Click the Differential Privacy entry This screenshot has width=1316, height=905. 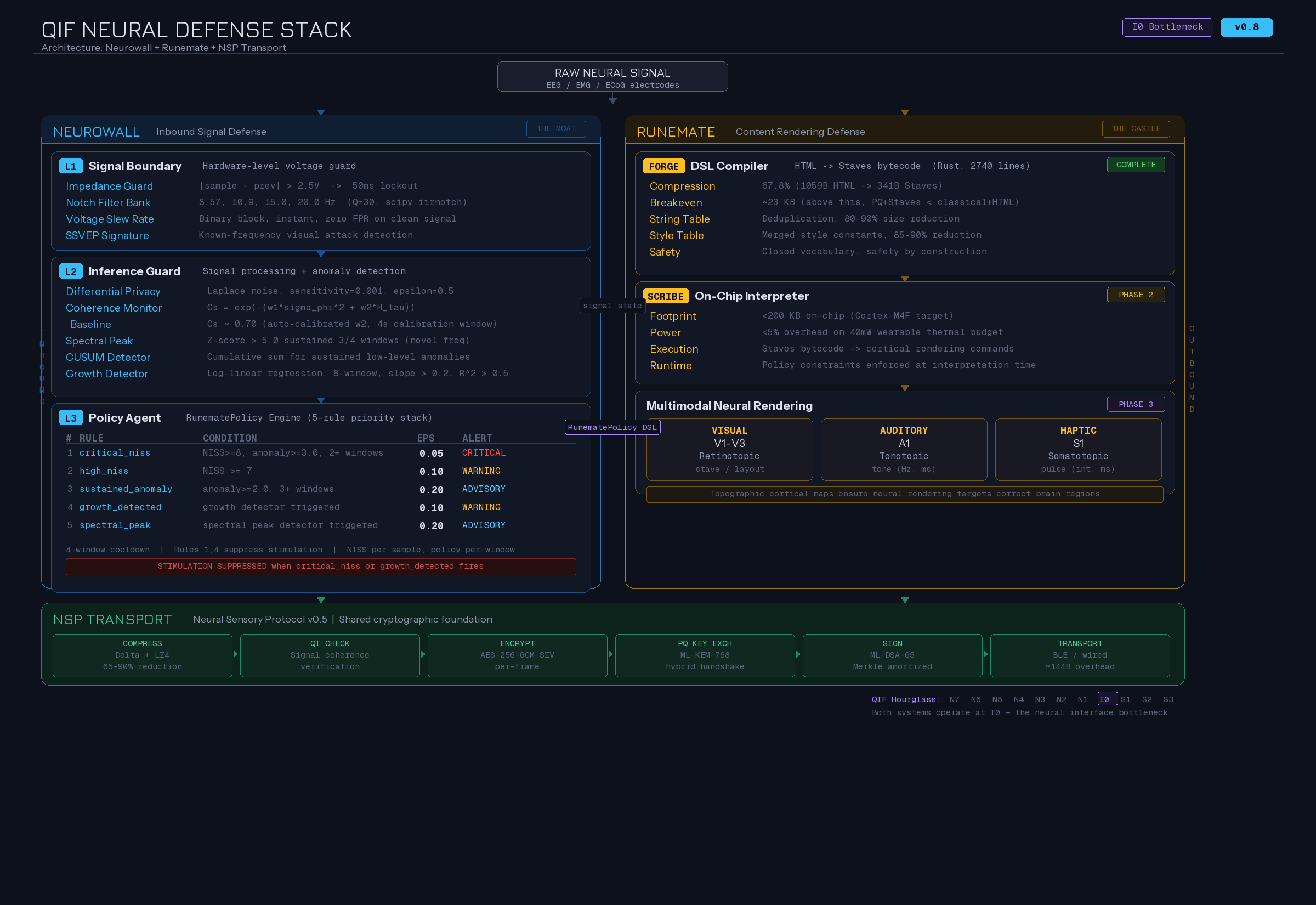click(x=113, y=291)
